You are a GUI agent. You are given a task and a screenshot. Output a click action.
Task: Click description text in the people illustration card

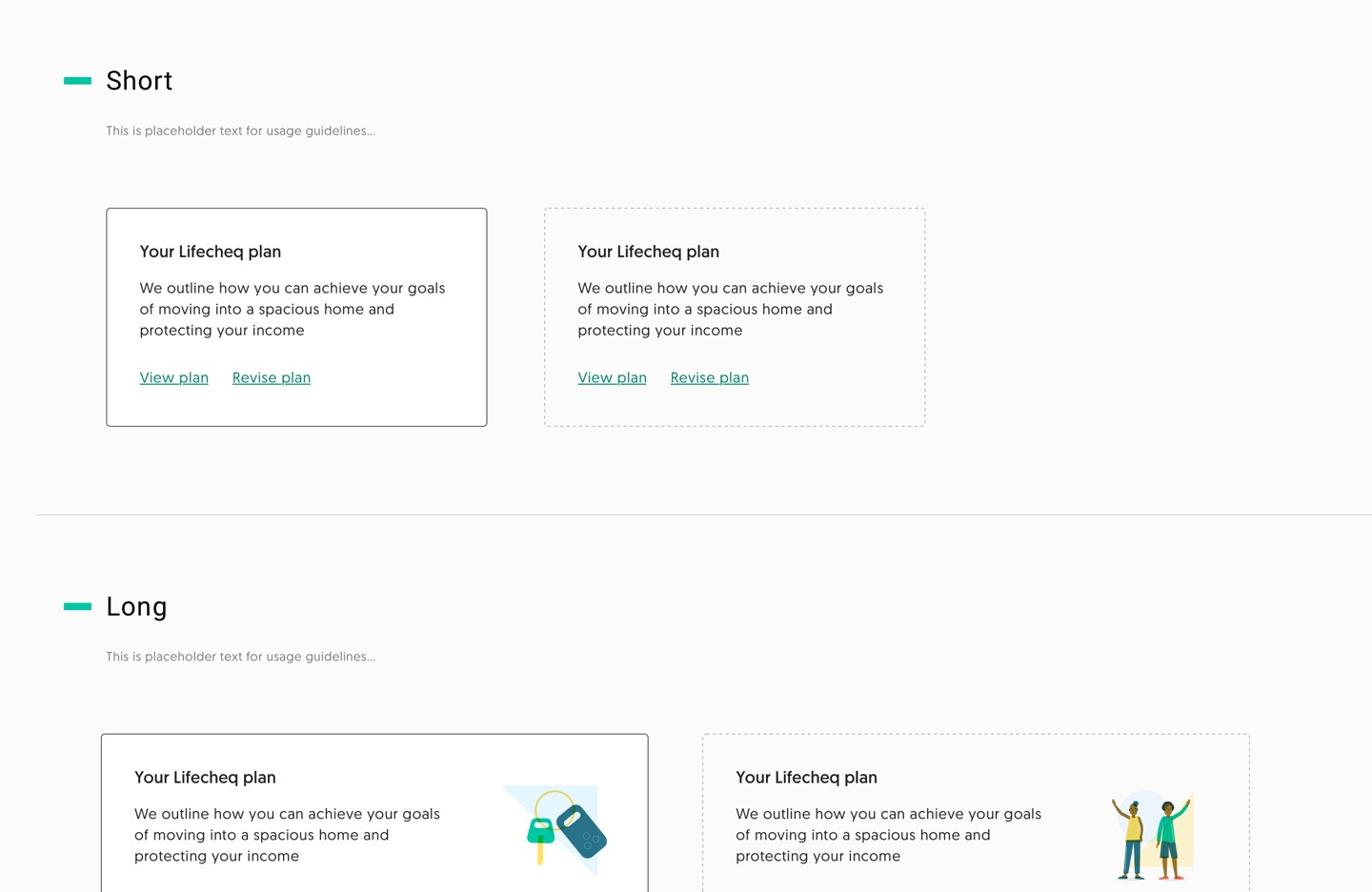point(889,835)
